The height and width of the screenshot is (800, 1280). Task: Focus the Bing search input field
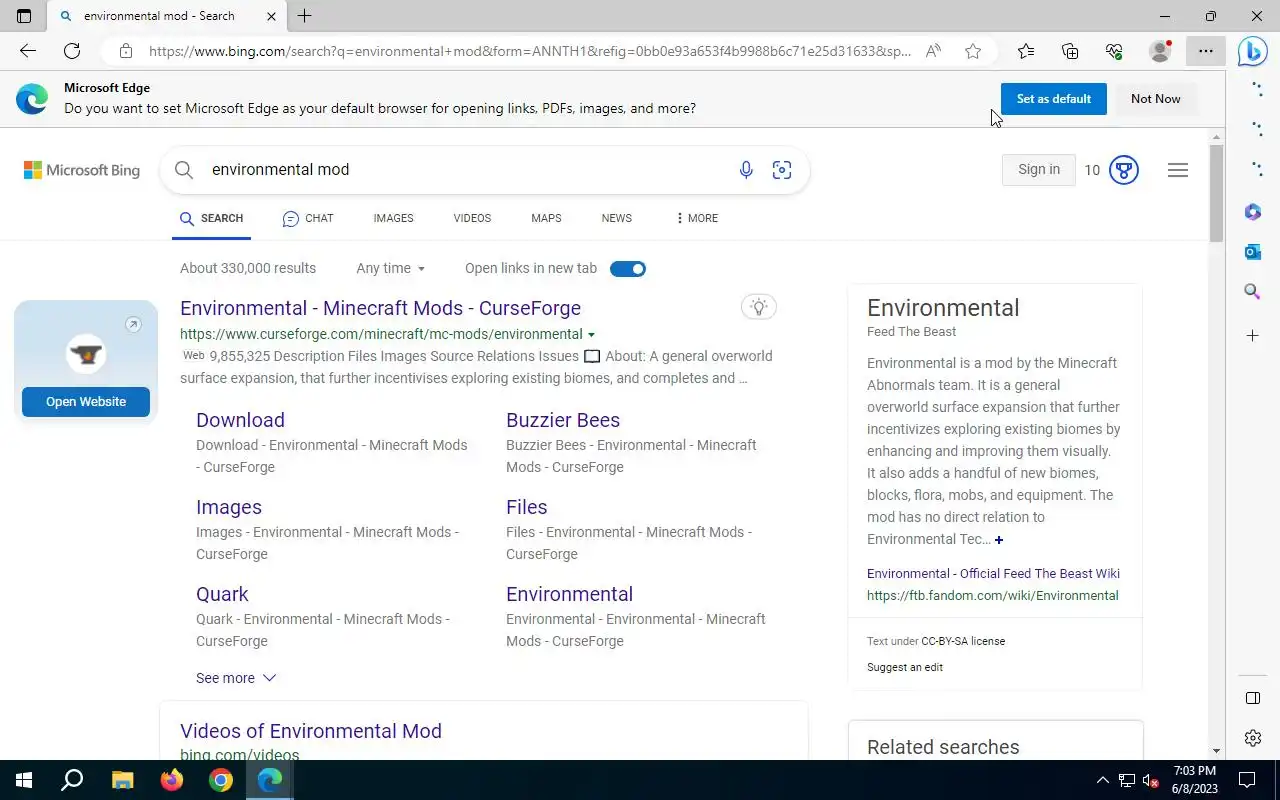point(468,170)
